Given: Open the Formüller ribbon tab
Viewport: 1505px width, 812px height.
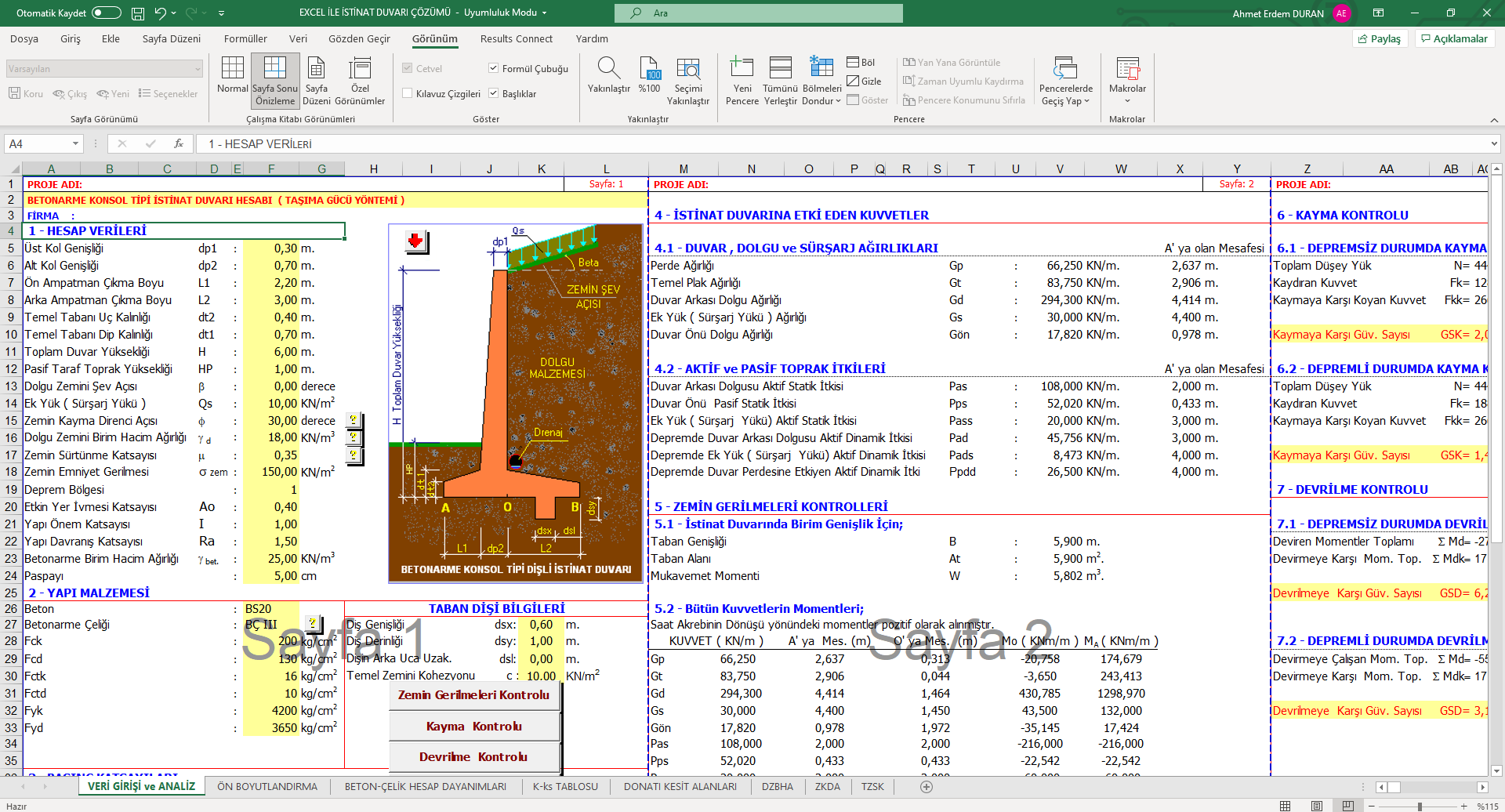Looking at the screenshot, I should click(245, 38).
